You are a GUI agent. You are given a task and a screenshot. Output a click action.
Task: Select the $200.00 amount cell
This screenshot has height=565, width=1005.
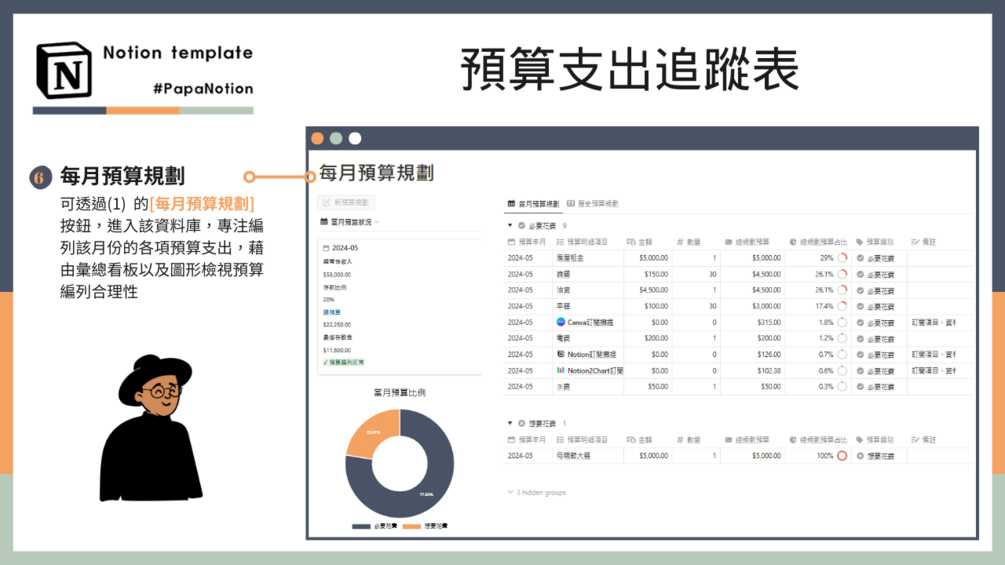[656, 338]
